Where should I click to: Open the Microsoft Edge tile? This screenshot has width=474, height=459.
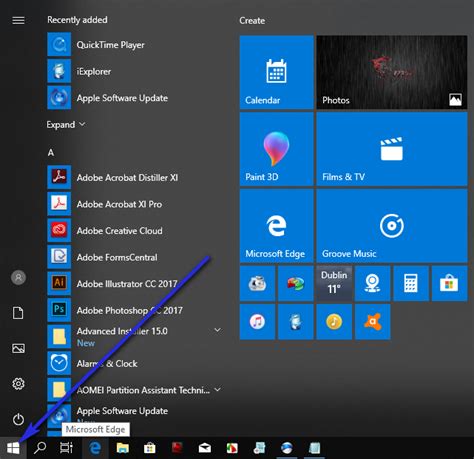277,226
